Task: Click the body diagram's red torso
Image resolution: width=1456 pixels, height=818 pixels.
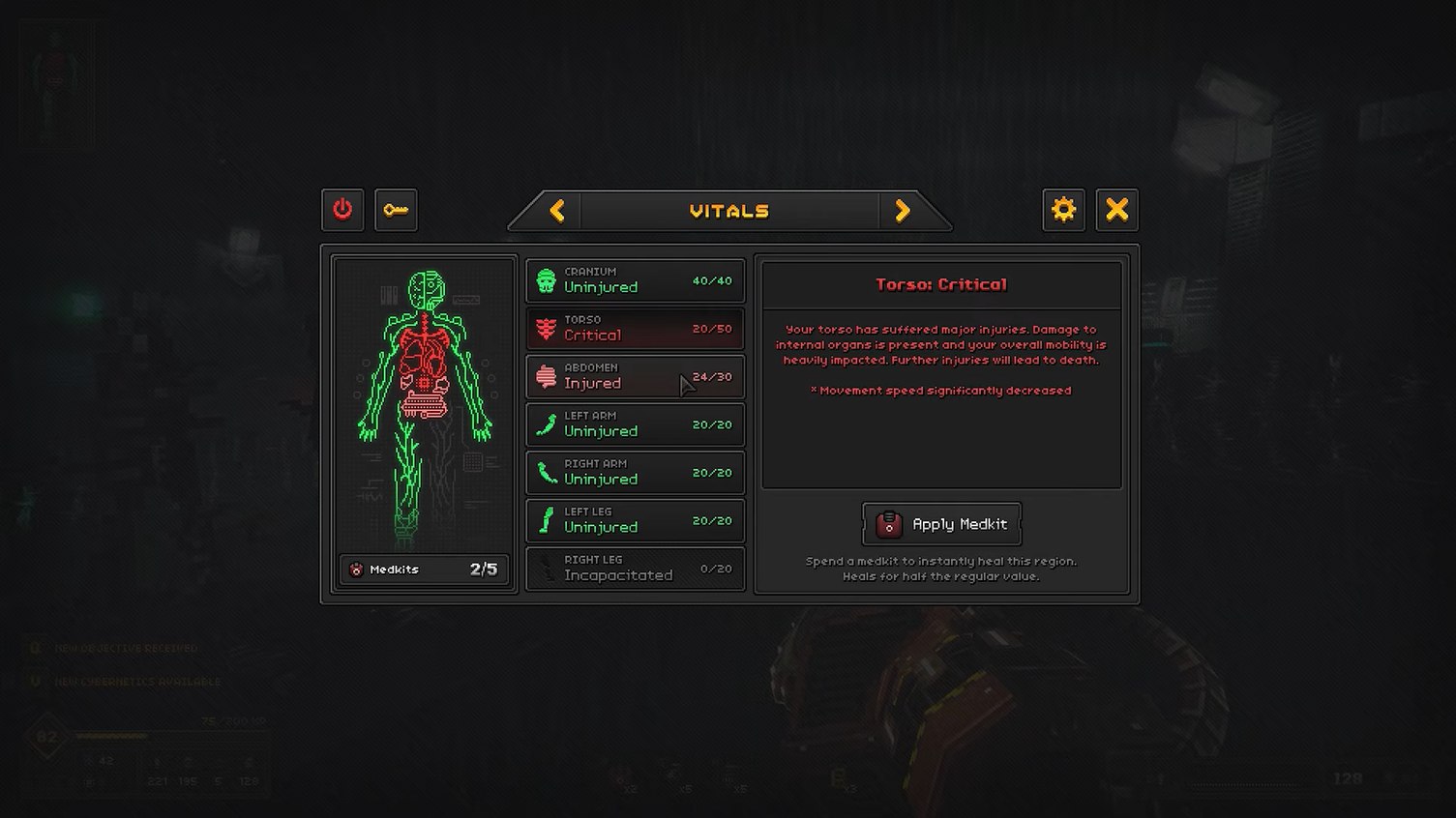Action: (x=424, y=360)
